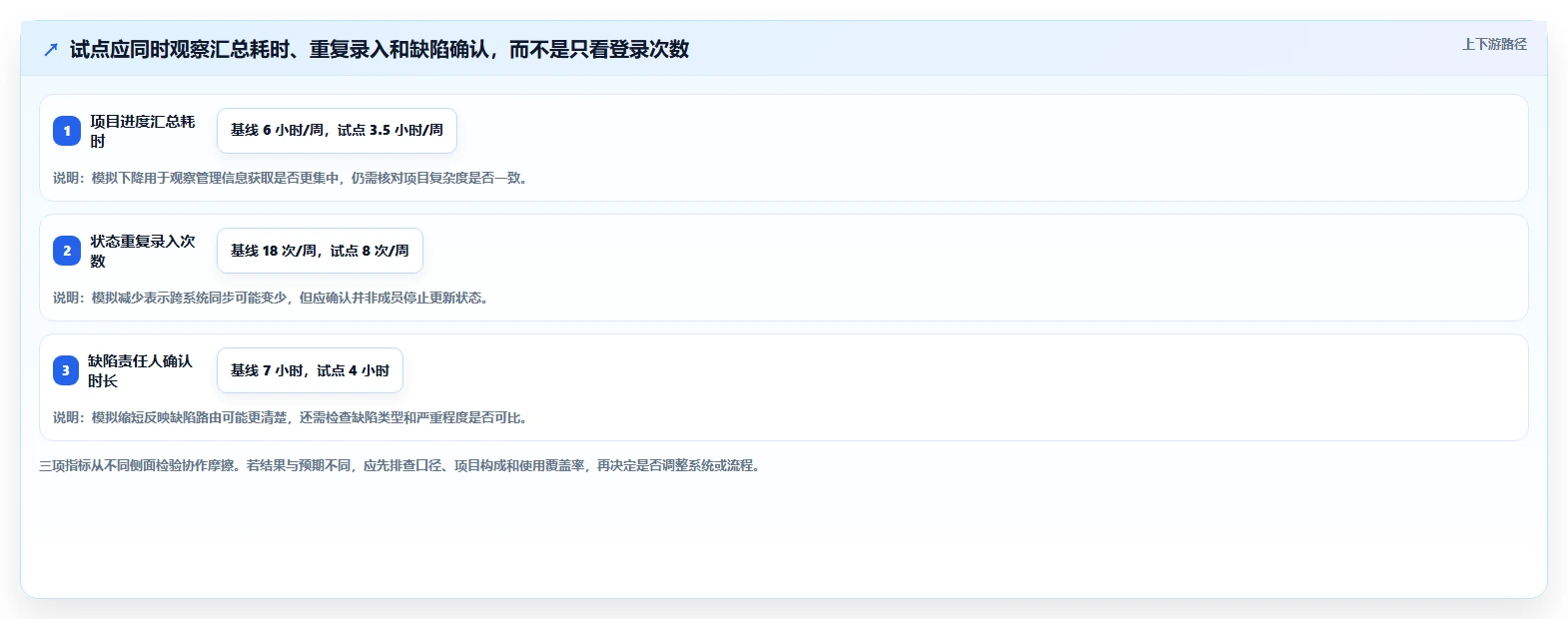Click the 基线 7 小时 value pill
This screenshot has width=1568, height=619.
pyautogui.click(x=310, y=370)
